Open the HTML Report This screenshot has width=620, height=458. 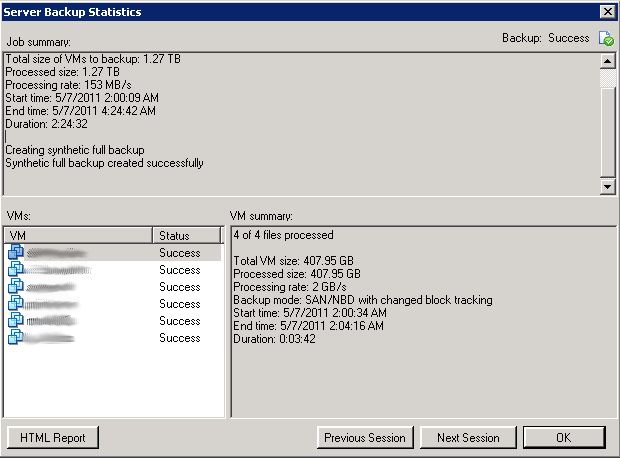(x=53, y=438)
